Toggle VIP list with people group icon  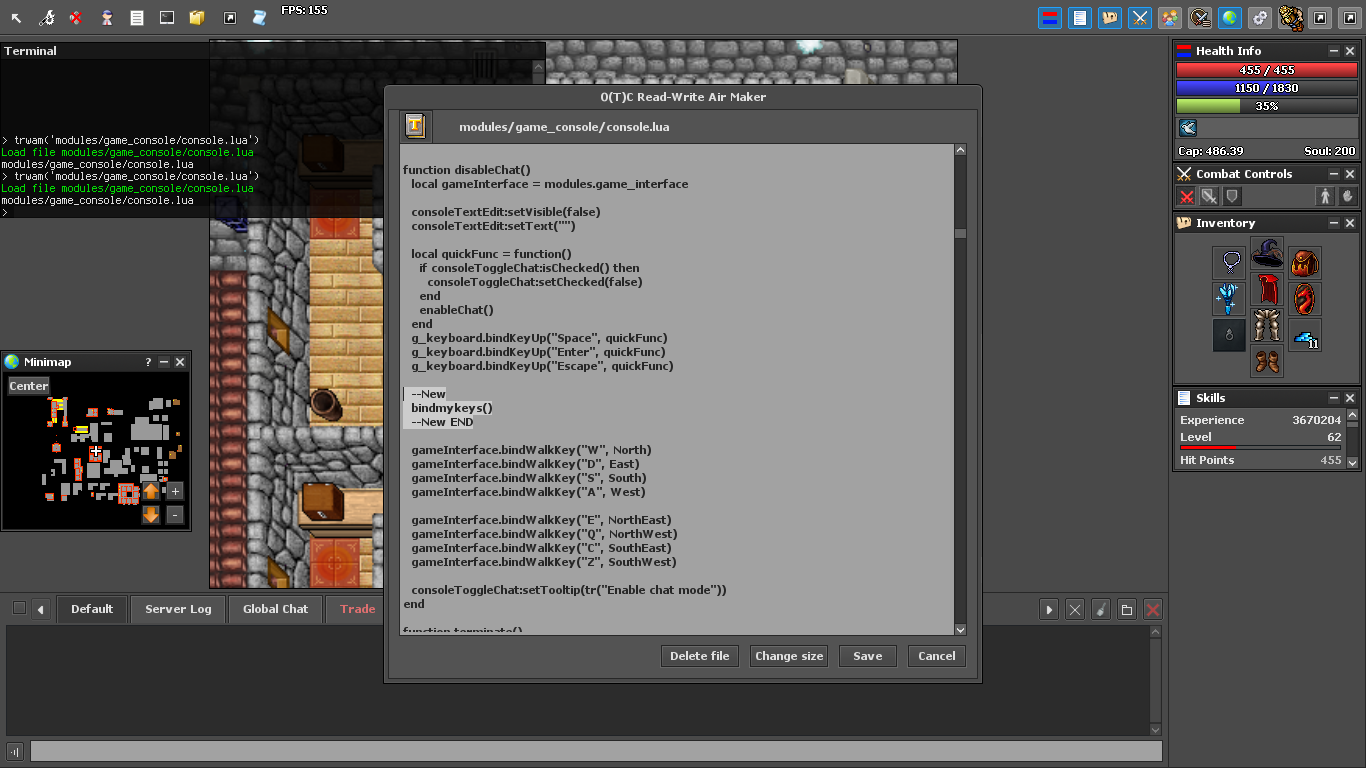pyautogui.click(x=1170, y=18)
